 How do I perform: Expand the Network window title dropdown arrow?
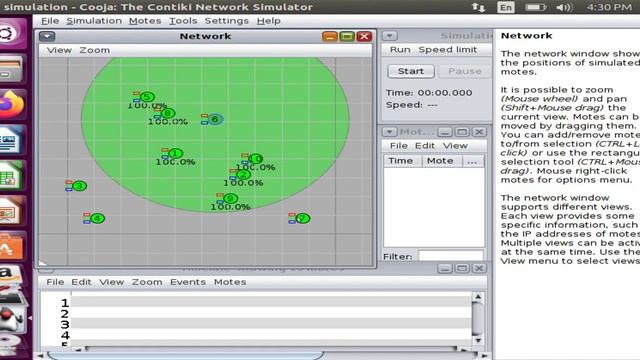[47, 36]
